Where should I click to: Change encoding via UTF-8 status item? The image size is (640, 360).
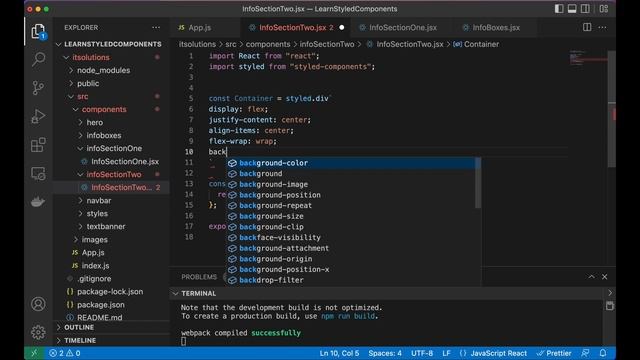pyautogui.click(x=422, y=353)
